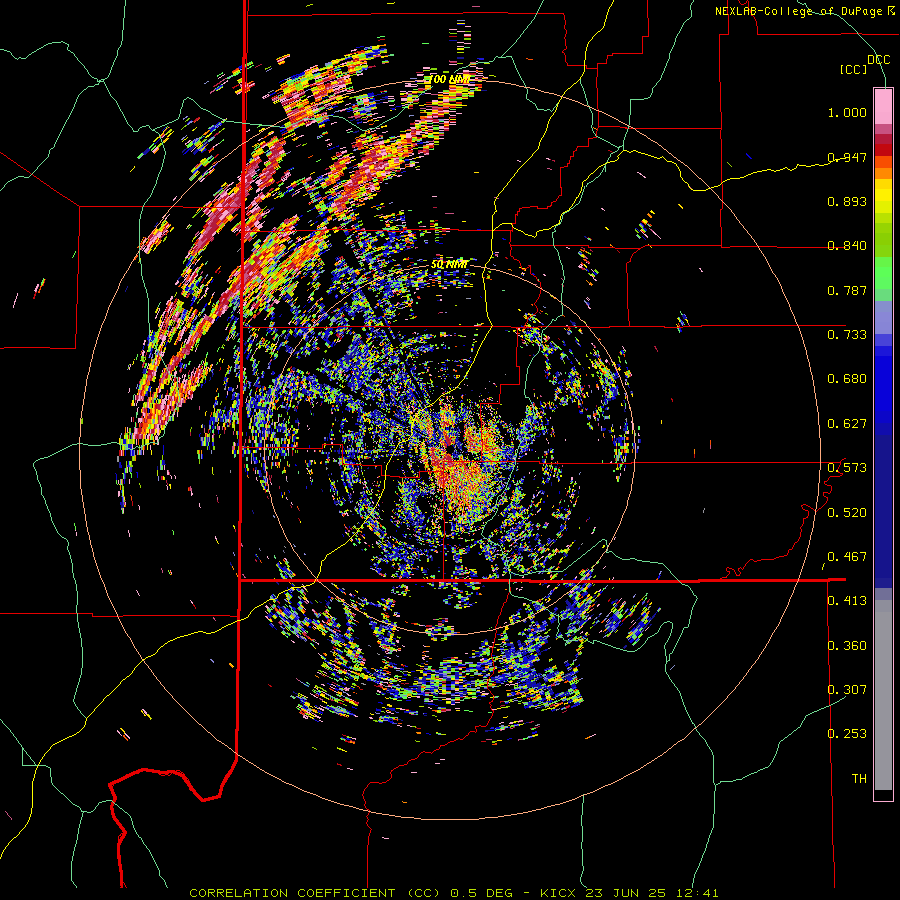
Task: Click the 1.000 value on color scale
Action: tap(847, 112)
